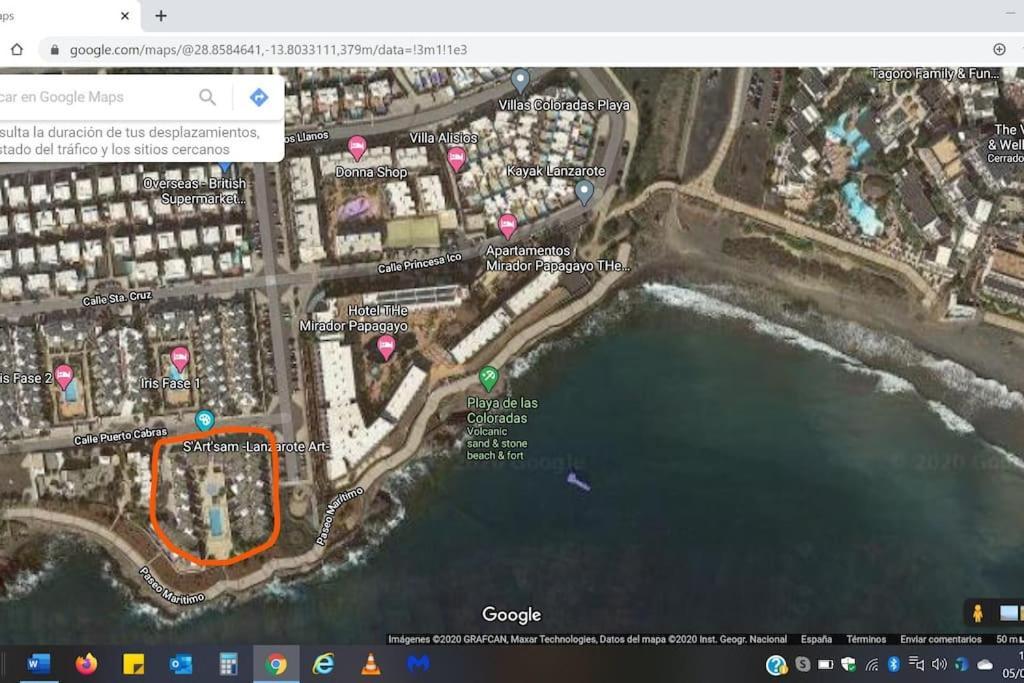Select the Playa de las Coloradas beach marker
Screen dimensions: 1024x683
(488, 378)
